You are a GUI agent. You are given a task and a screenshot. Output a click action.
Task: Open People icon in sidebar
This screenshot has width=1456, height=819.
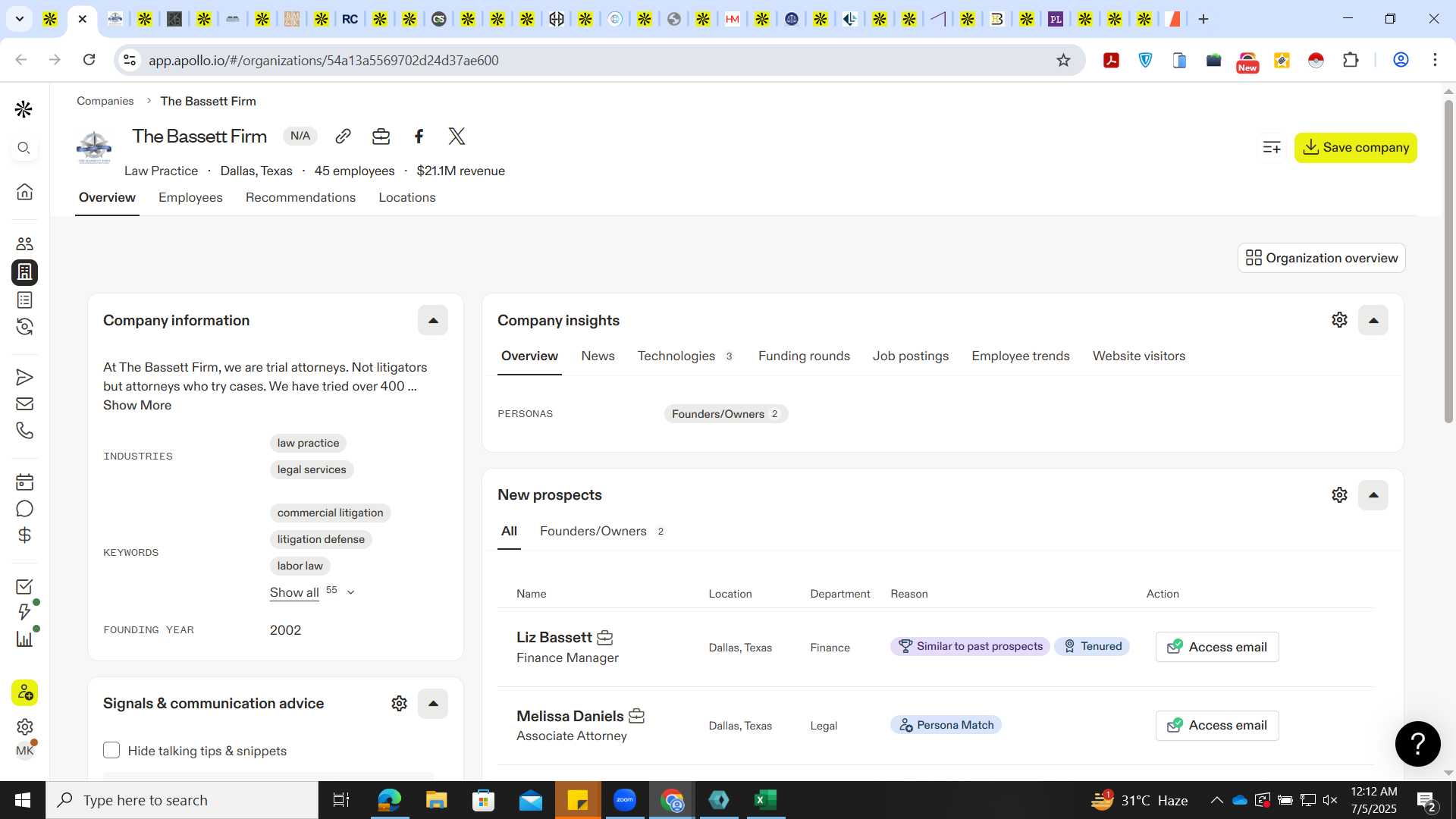pos(24,243)
